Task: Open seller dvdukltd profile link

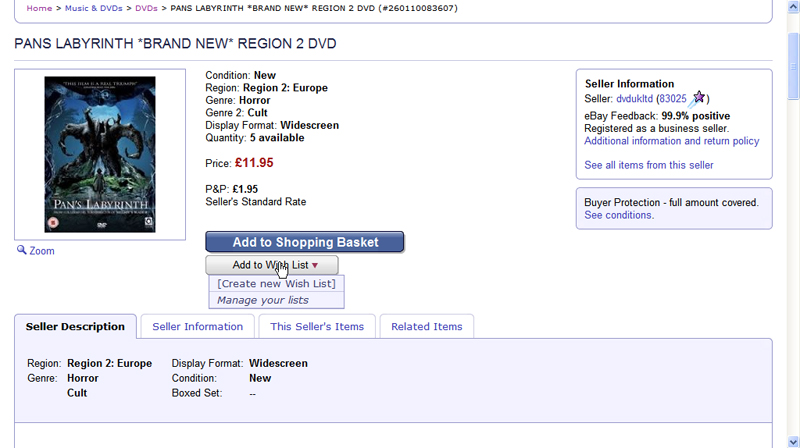Action: point(634,99)
